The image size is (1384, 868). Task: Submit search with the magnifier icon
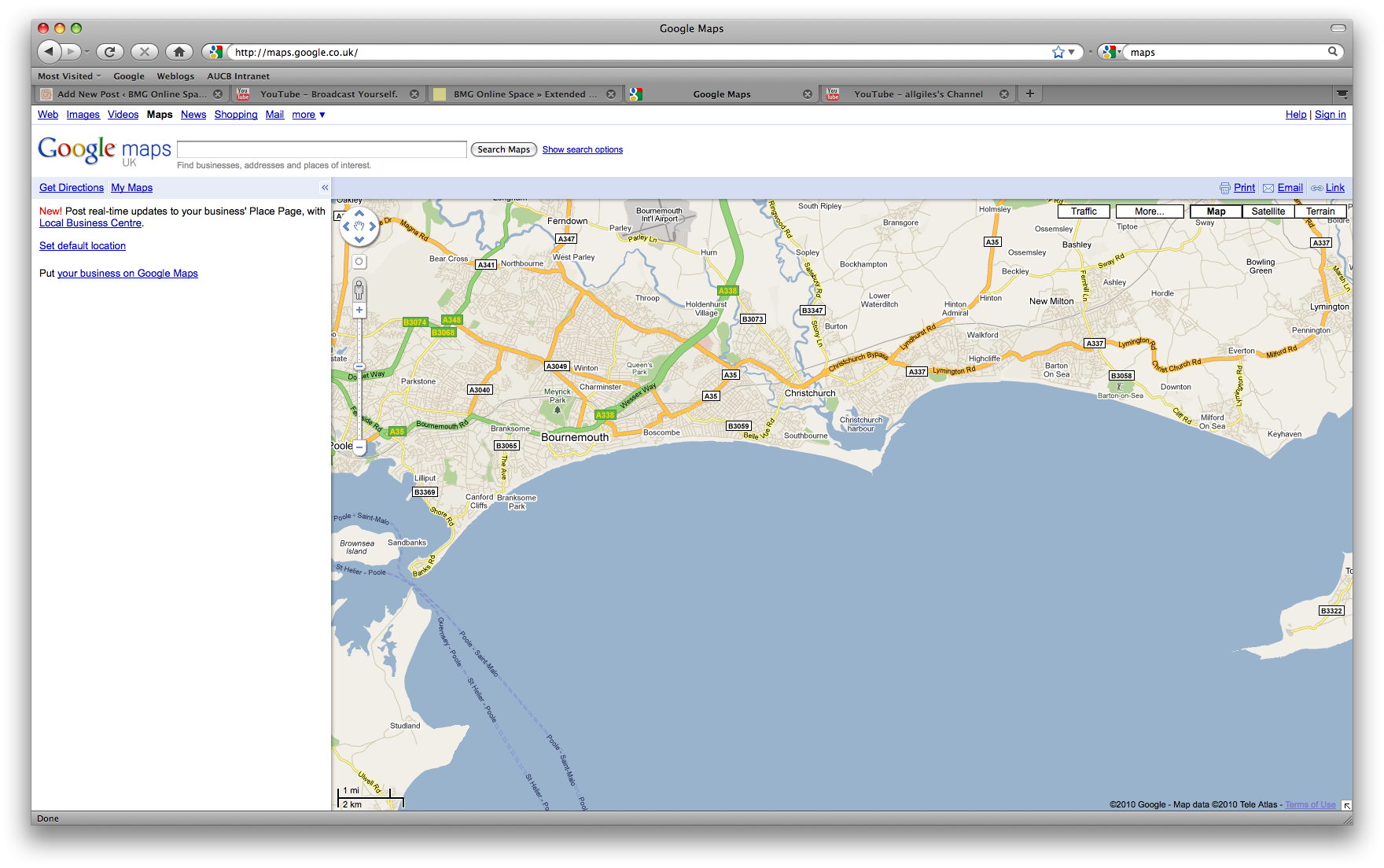point(1333,52)
